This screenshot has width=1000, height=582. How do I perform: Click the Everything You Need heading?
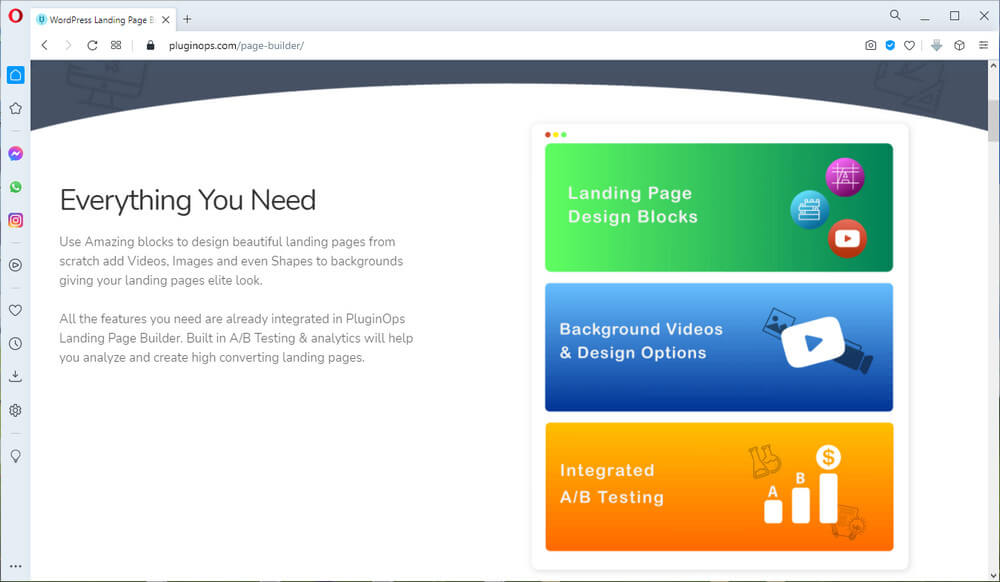[188, 200]
